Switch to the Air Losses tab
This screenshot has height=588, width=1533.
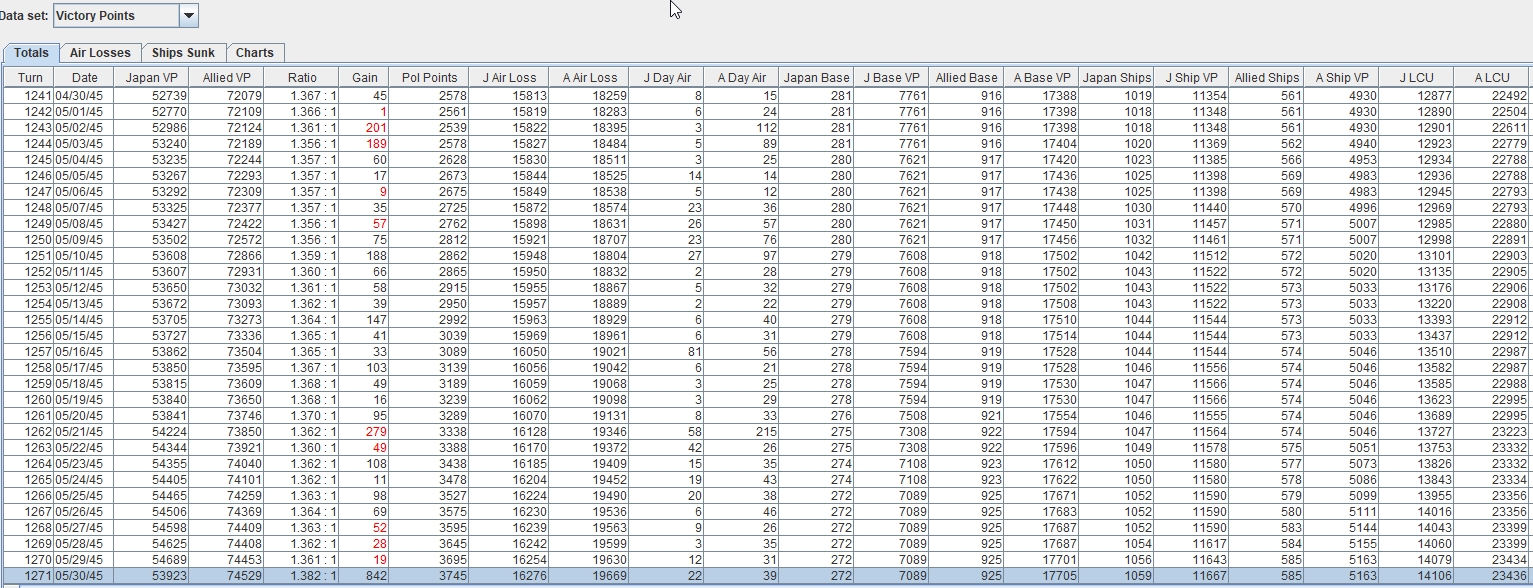(x=100, y=53)
